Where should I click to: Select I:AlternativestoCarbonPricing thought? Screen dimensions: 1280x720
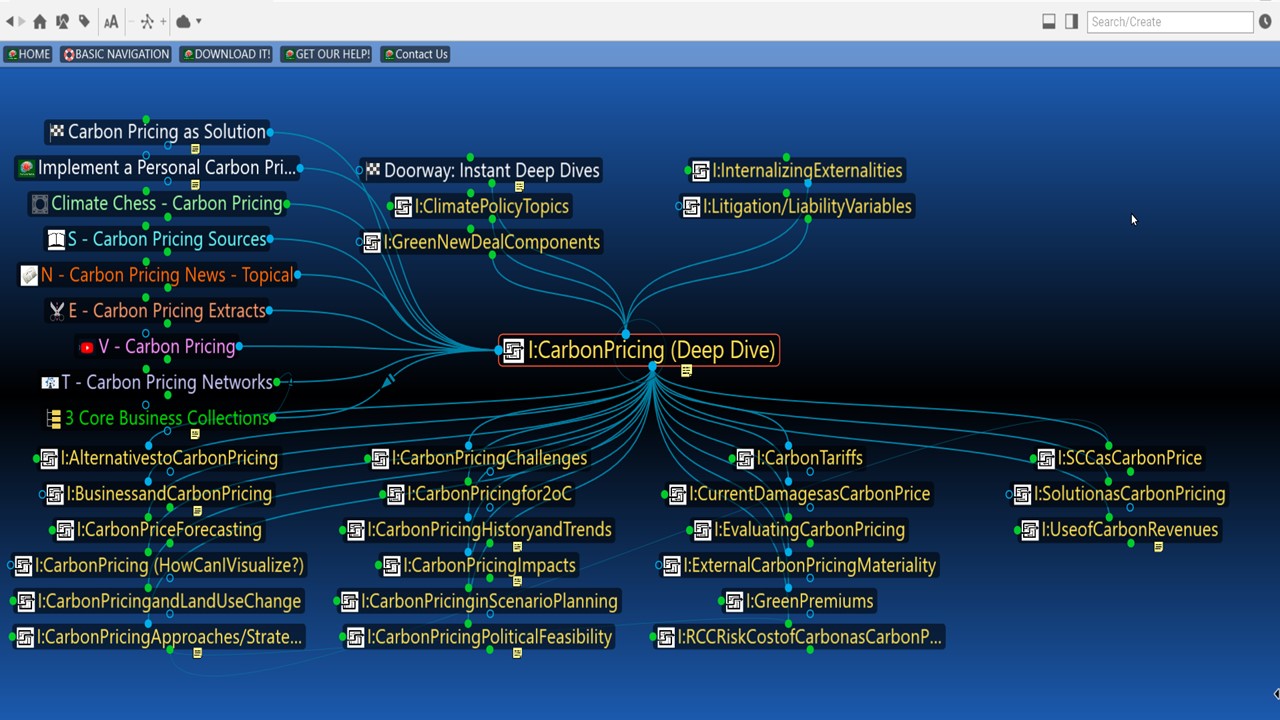(x=158, y=458)
